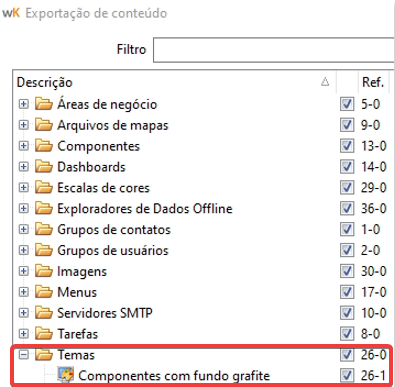Expand the Arquivos de mapas node

tap(23, 125)
